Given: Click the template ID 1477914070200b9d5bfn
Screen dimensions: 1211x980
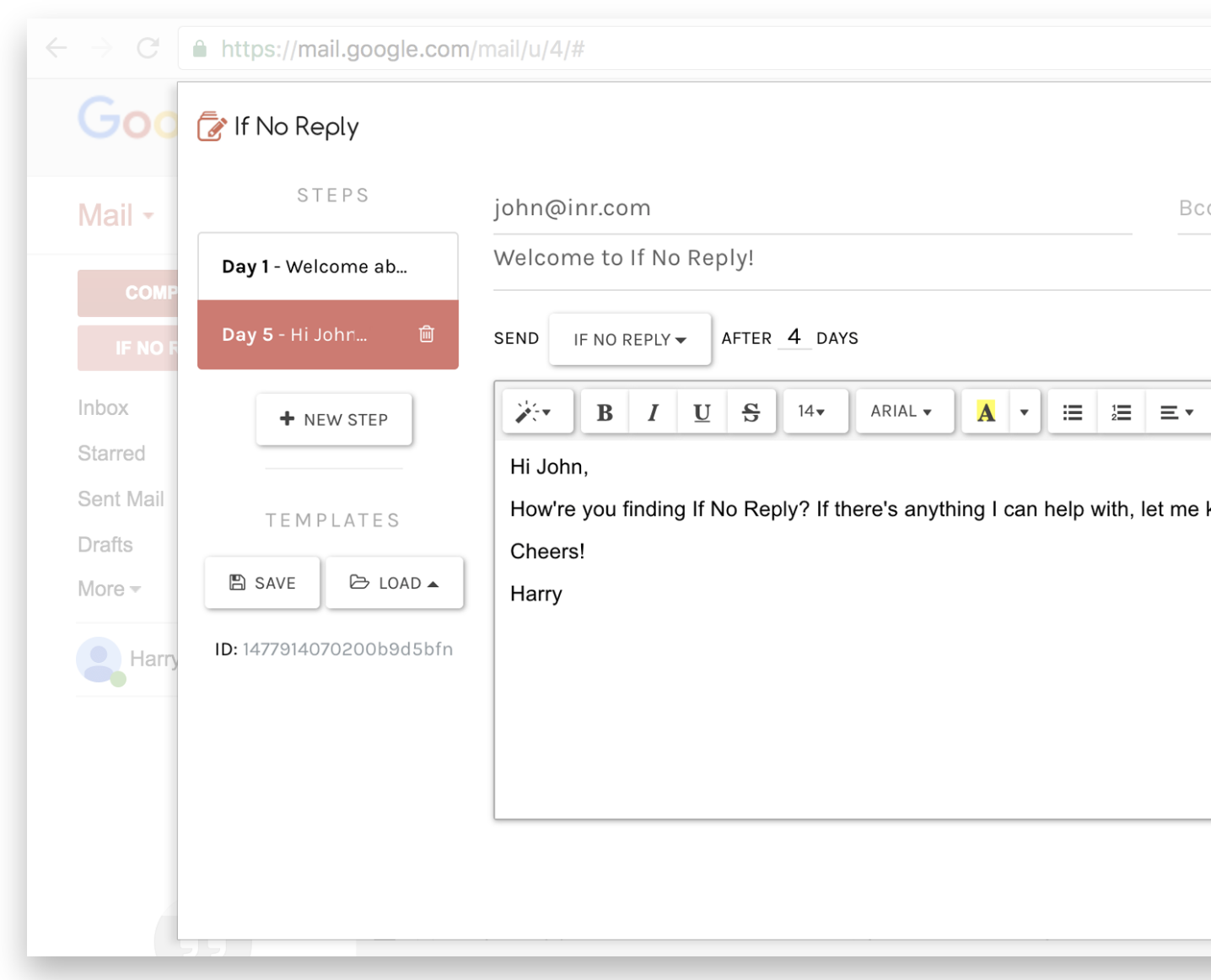Looking at the screenshot, I should [x=347, y=649].
